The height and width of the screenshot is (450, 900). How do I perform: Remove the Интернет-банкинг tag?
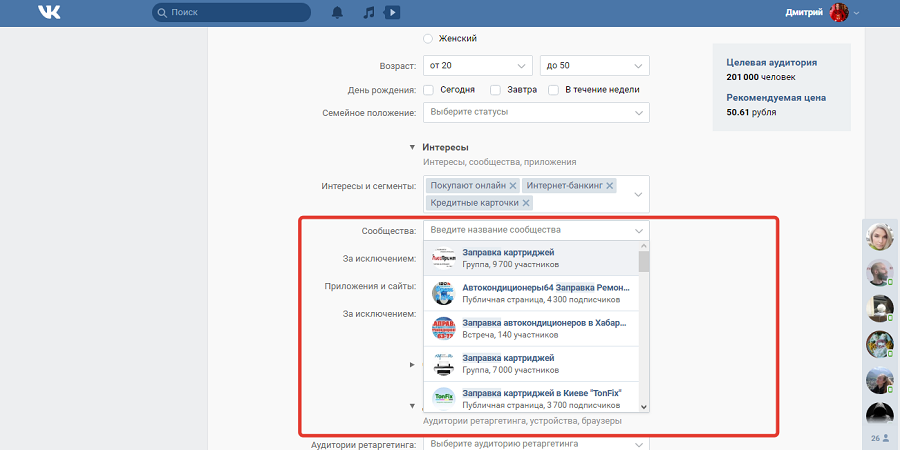point(610,185)
